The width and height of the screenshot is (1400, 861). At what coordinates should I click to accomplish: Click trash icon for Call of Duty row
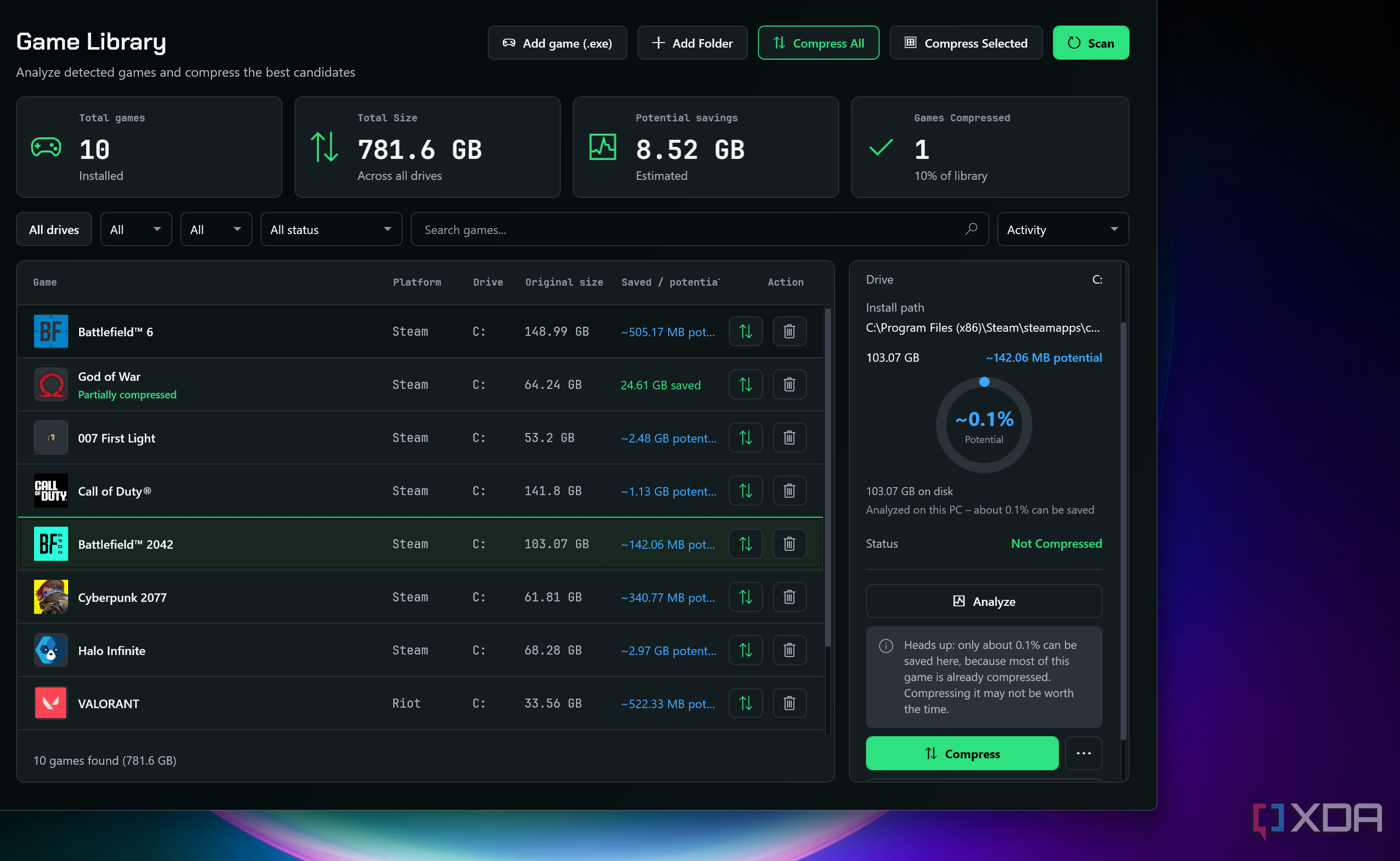(789, 491)
